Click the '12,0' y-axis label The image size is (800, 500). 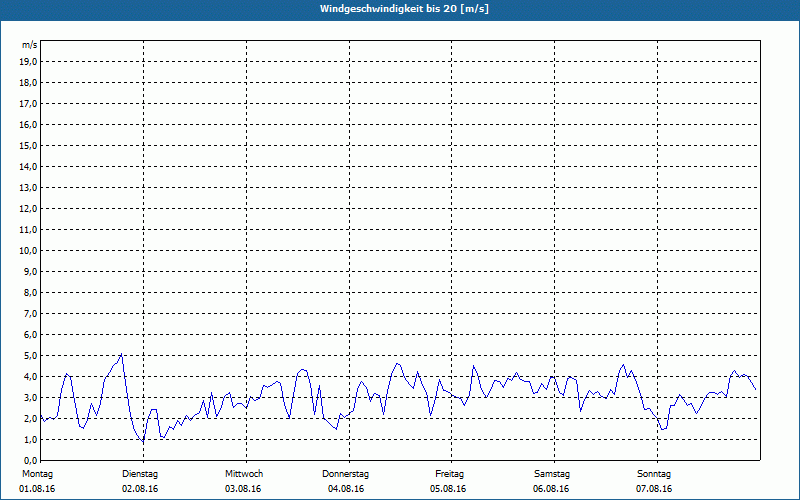click(28, 209)
